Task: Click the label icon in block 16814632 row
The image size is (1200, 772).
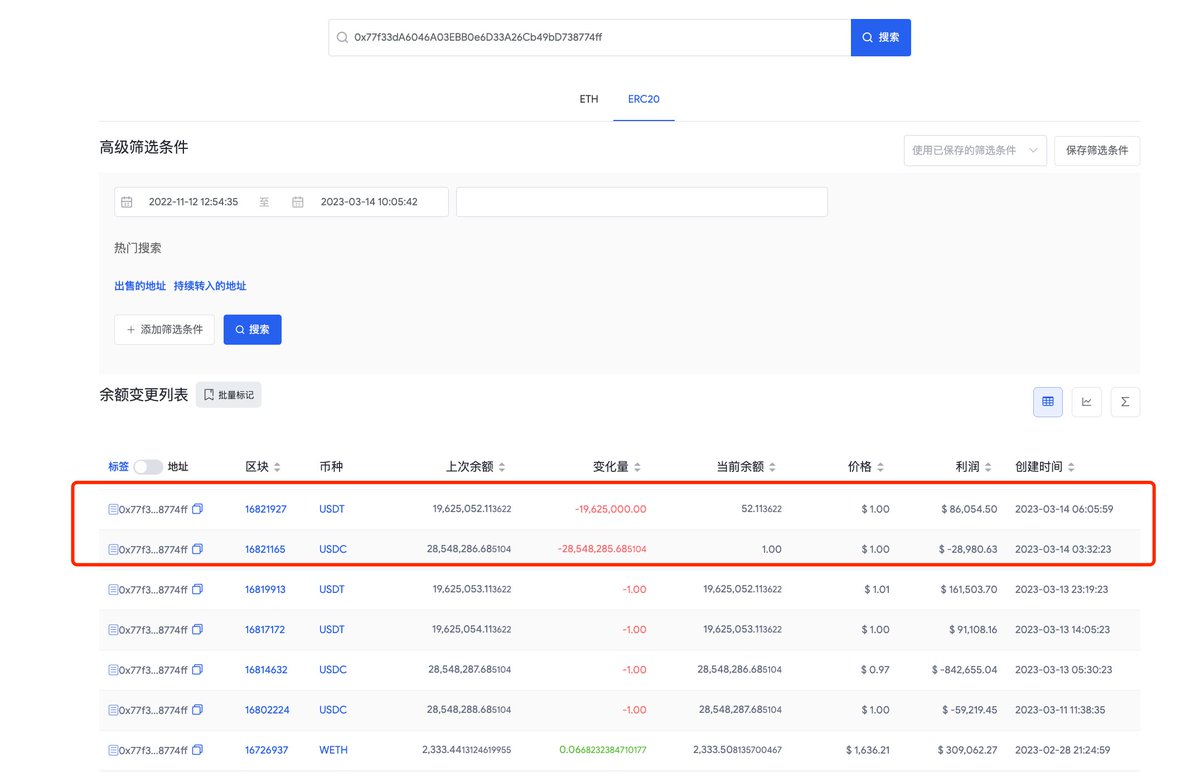Action: [x=113, y=669]
